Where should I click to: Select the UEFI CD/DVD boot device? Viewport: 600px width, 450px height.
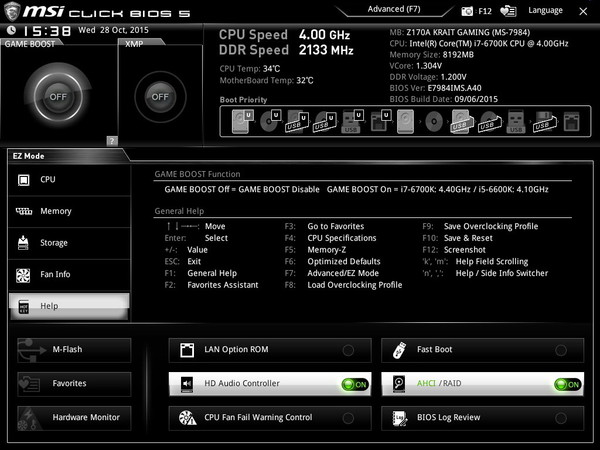tap(271, 121)
